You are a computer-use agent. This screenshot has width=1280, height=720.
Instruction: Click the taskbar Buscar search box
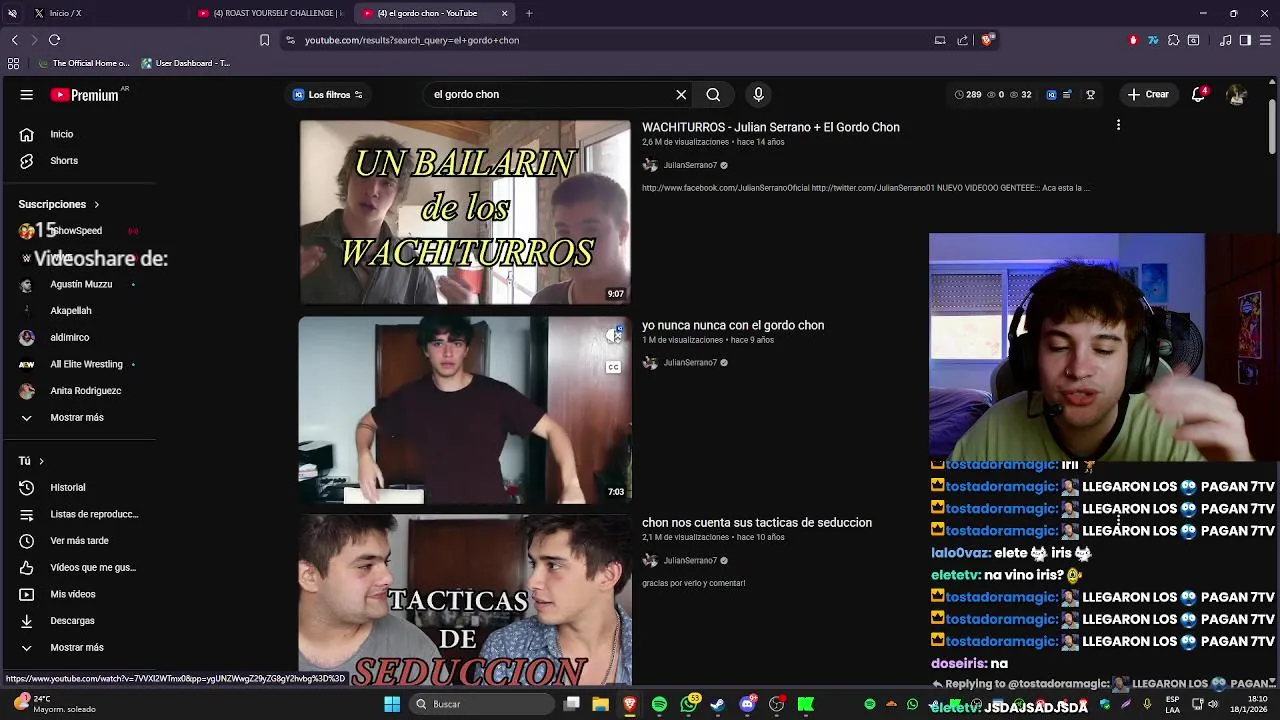click(x=484, y=704)
